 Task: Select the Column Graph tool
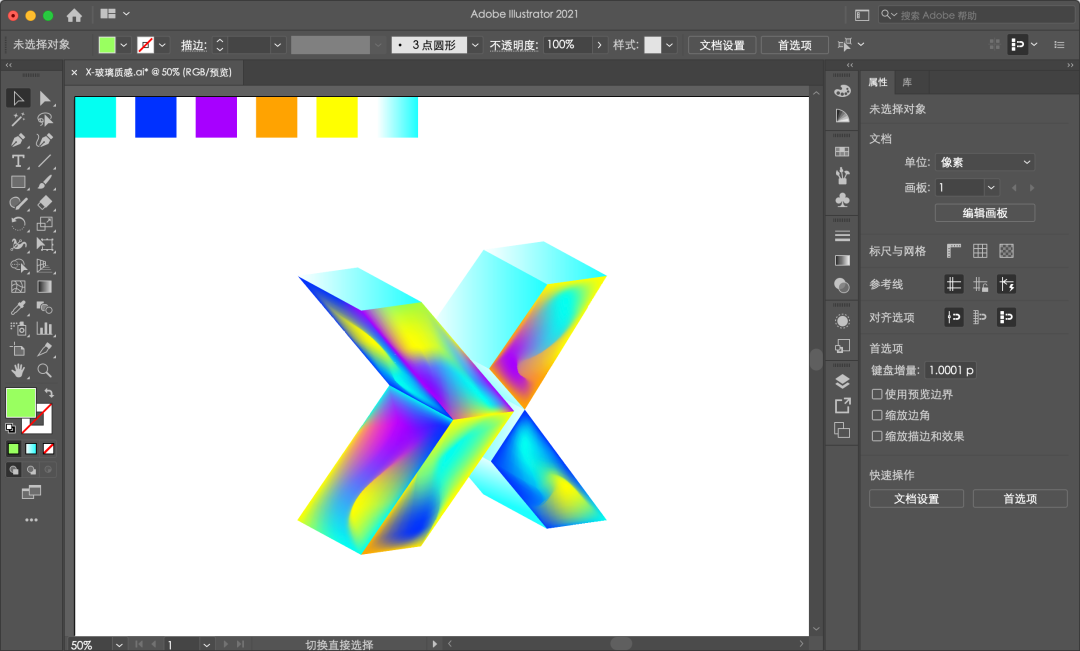45,329
